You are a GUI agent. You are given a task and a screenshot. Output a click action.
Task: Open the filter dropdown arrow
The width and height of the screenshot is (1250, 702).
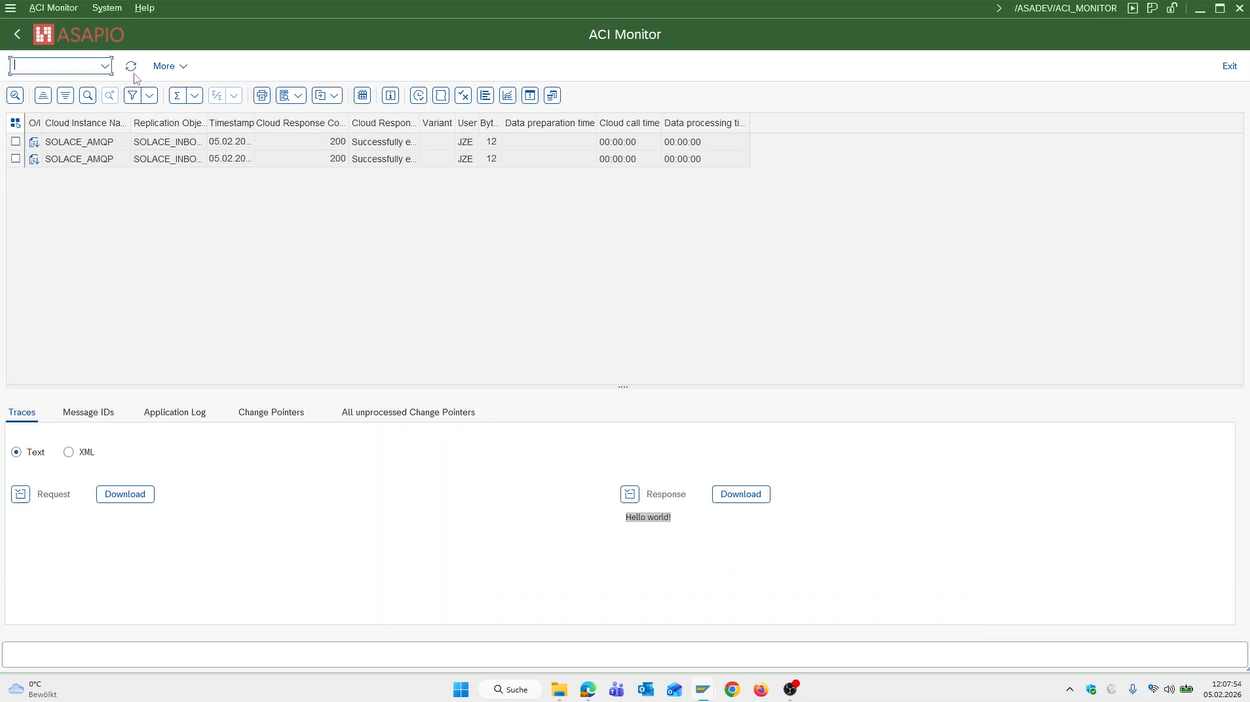pos(150,95)
